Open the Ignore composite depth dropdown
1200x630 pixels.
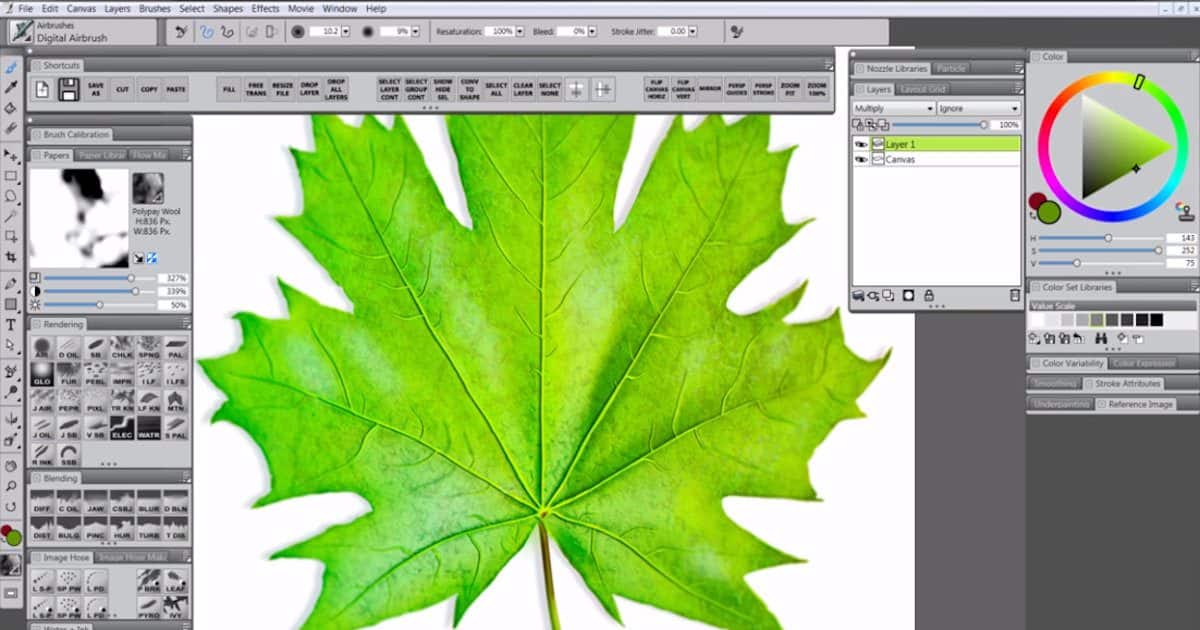coord(978,108)
